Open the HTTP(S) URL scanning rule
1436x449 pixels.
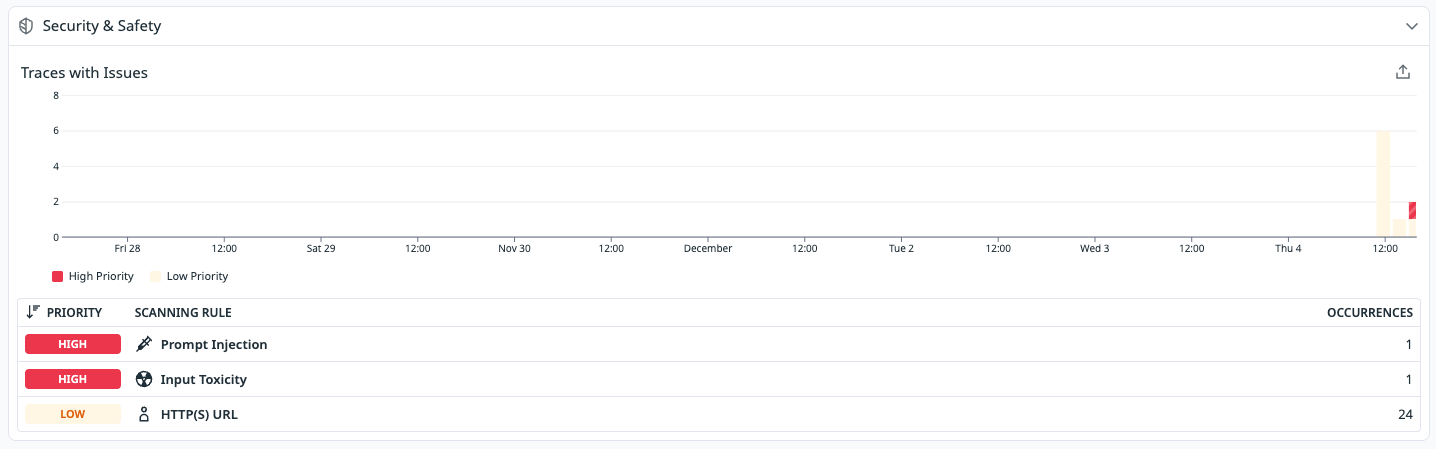[x=199, y=414]
